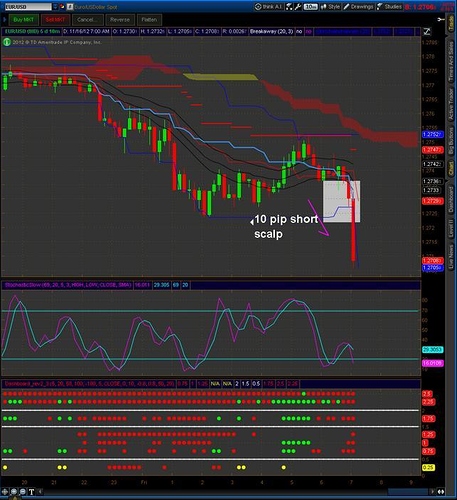The image size is (457, 500).
Task: Click the Reverse position button
Action: coord(120,20)
